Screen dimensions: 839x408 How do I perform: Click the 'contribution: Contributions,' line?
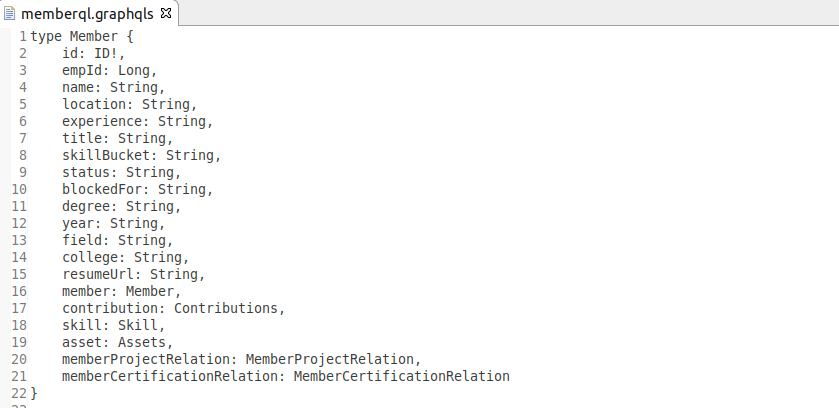click(x=173, y=308)
